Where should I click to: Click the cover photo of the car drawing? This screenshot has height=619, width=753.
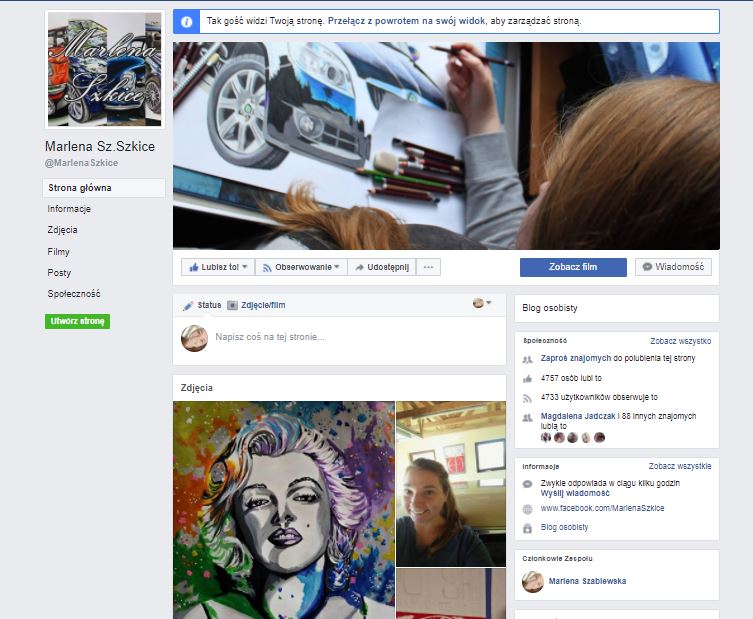(446, 146)
